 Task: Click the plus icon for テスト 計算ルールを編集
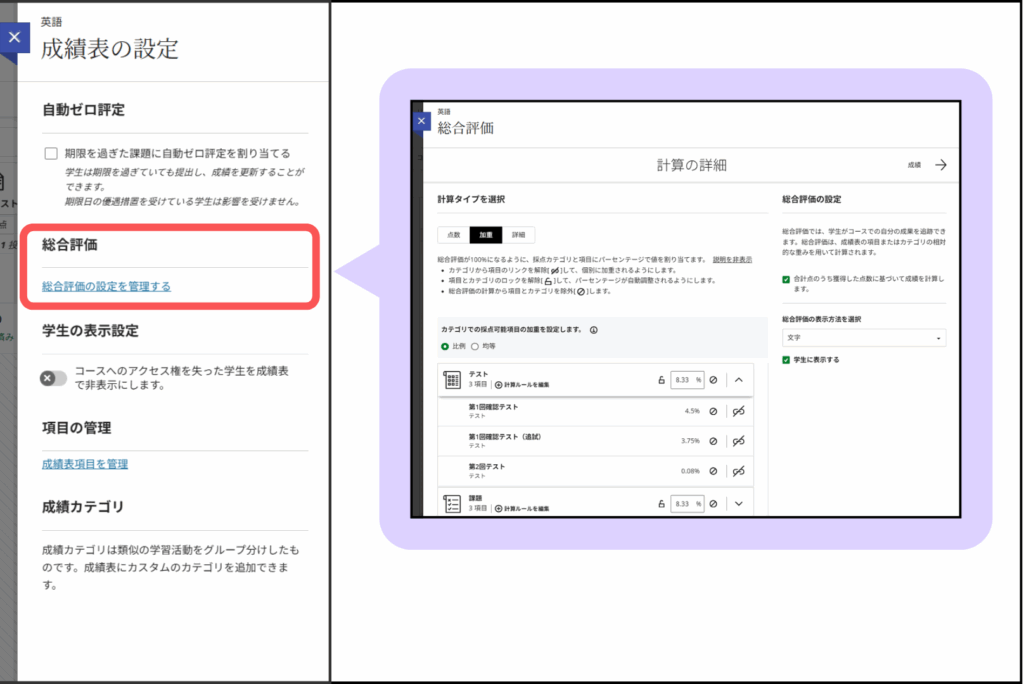[499, 385]
